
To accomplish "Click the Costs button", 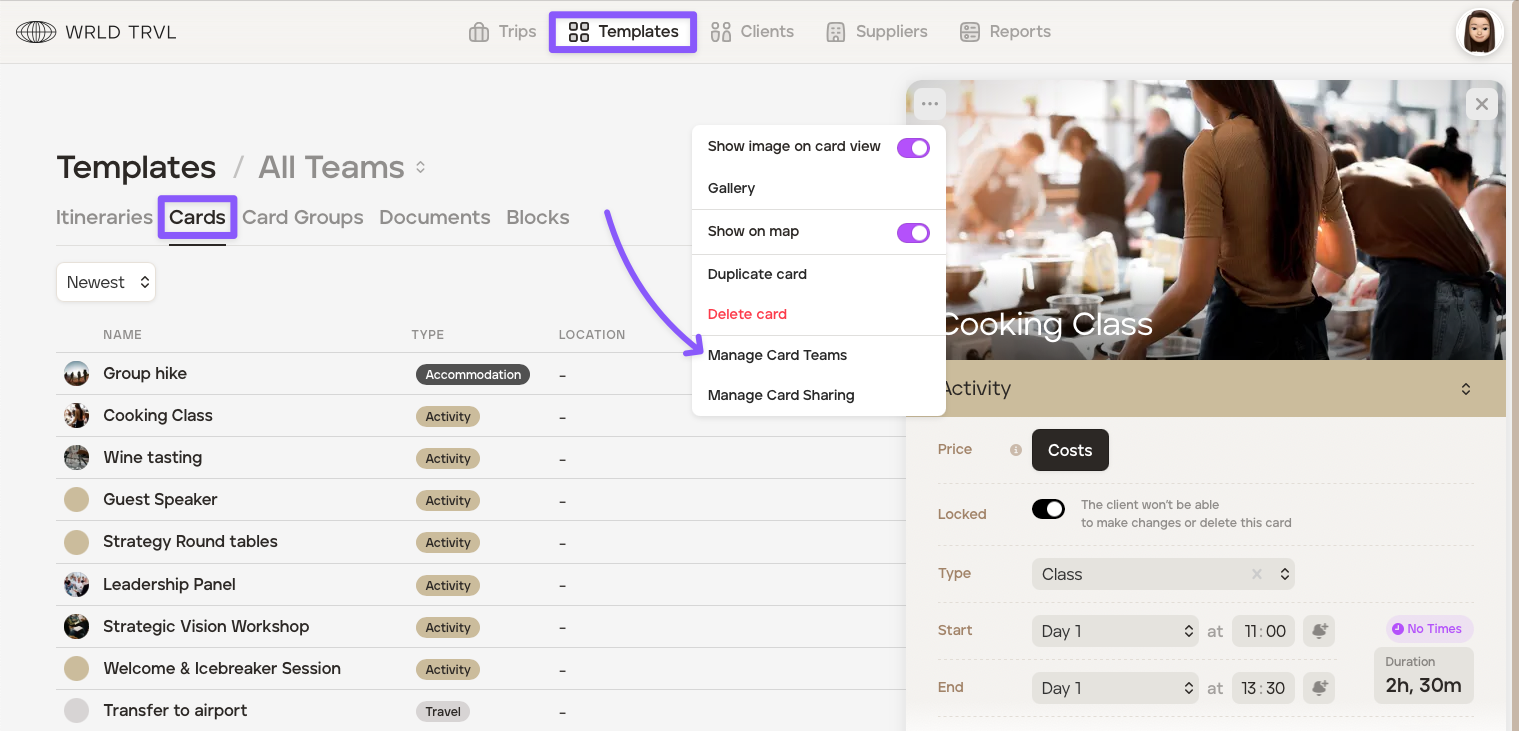I will (x=1069, y=450).
